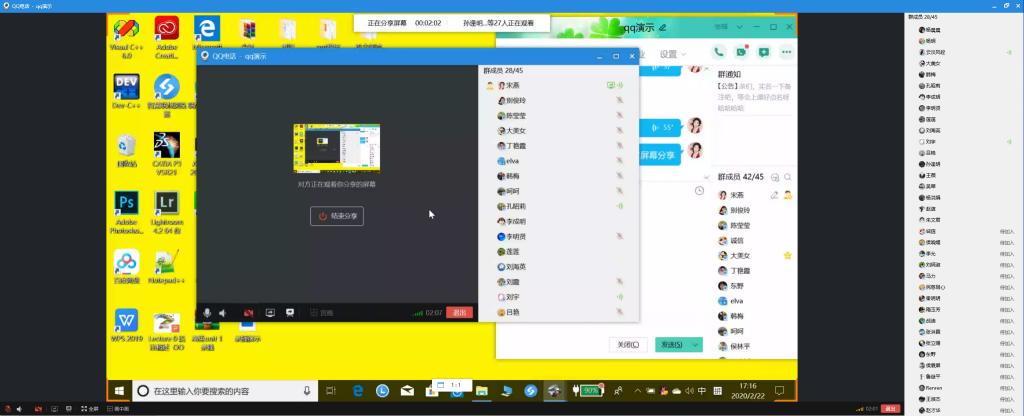Edit the group name with the pencil icon

pyautogui.click(x=662, y=27)
